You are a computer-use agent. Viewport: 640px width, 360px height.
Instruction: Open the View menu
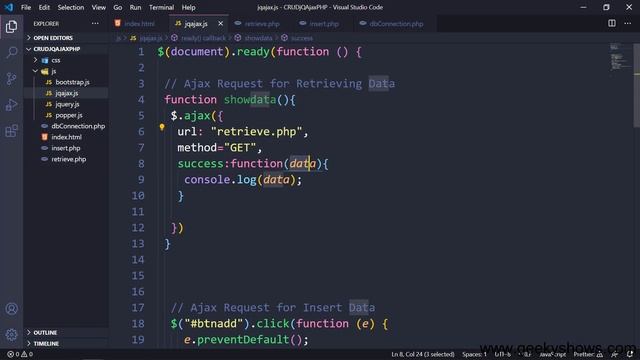[98, 7]
